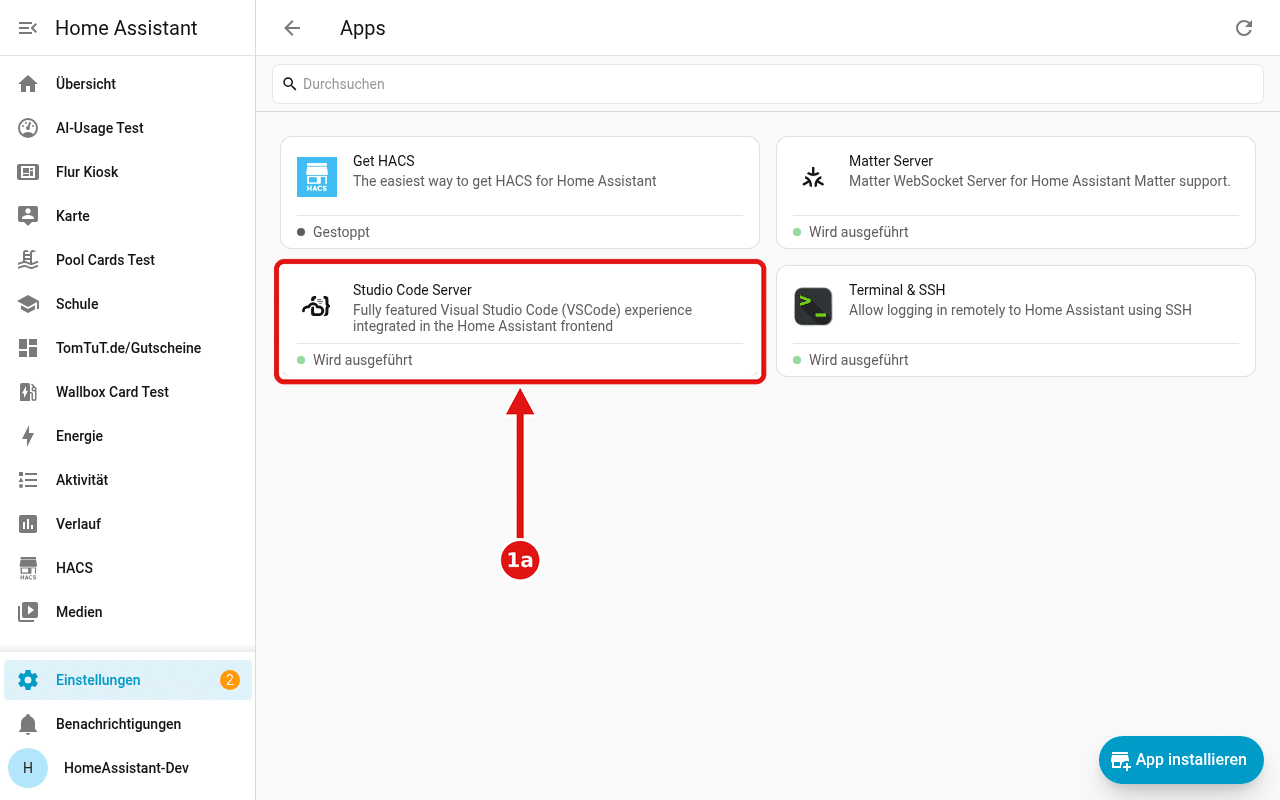Click Wird ausgeführt status under Terminal & SSH
Viewport: 1280px width, 800px height.
pyautogui.click(x=858, y=360)
